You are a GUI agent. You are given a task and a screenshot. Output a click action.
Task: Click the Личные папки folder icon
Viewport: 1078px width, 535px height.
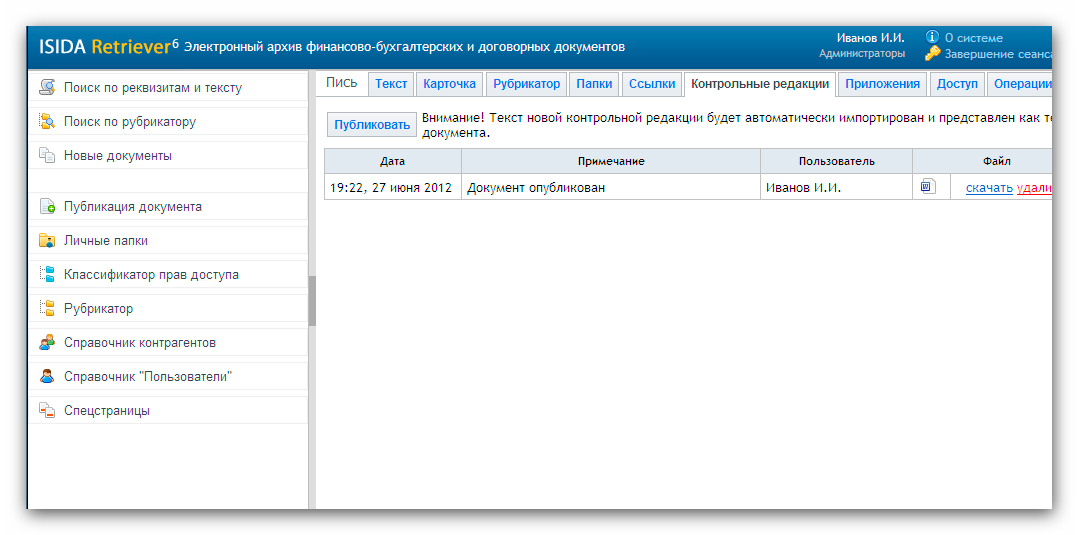coord(47,240)
